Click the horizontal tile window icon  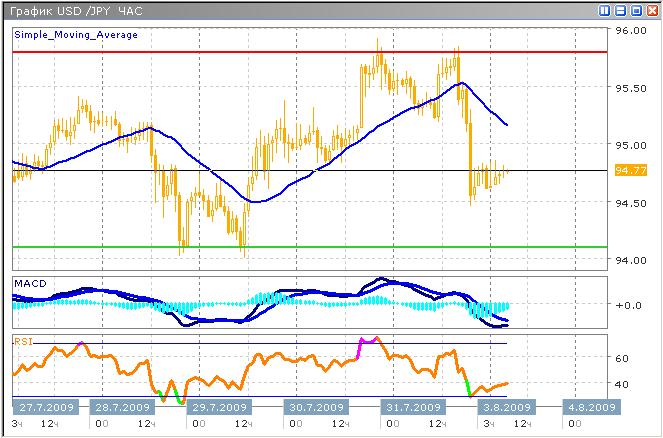click(x=620, y=10)
